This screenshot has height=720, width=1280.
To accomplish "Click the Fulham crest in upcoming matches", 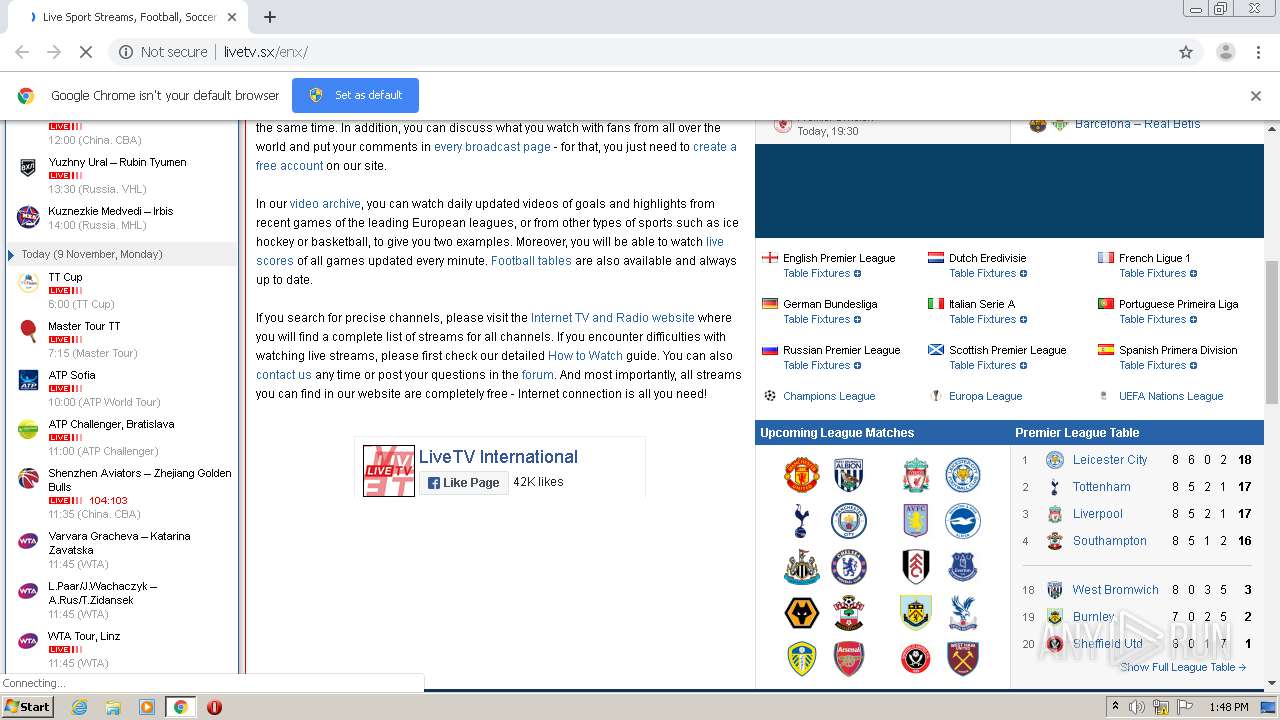I will tap(915, 567).
